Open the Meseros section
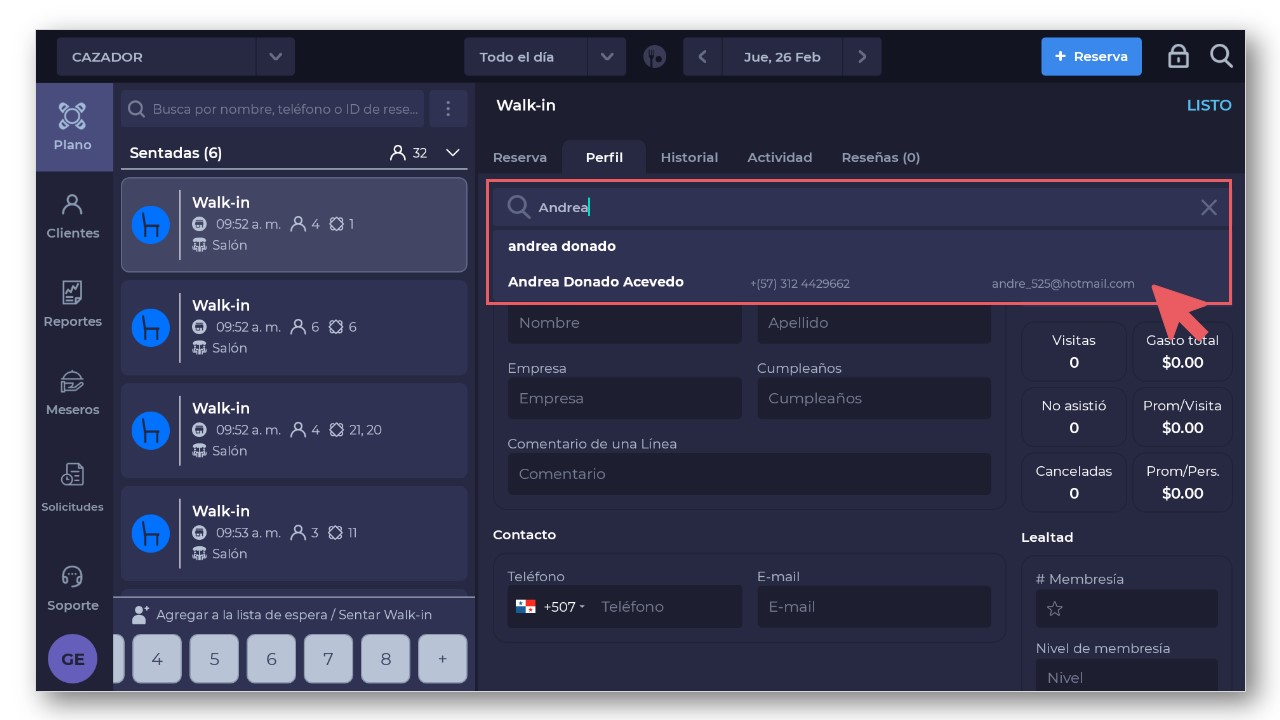 pos(72,392)
